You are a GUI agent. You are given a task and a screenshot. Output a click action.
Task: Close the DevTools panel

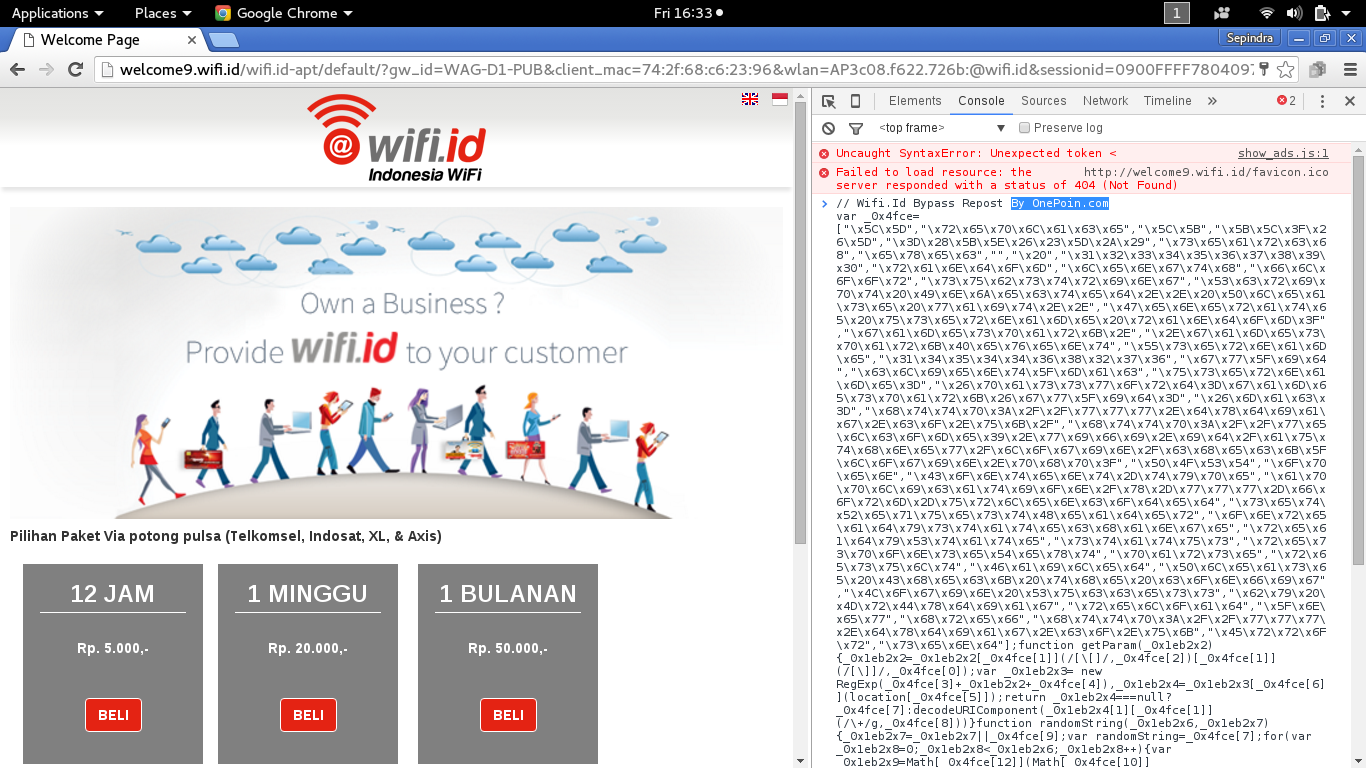tap(1349, 101)
